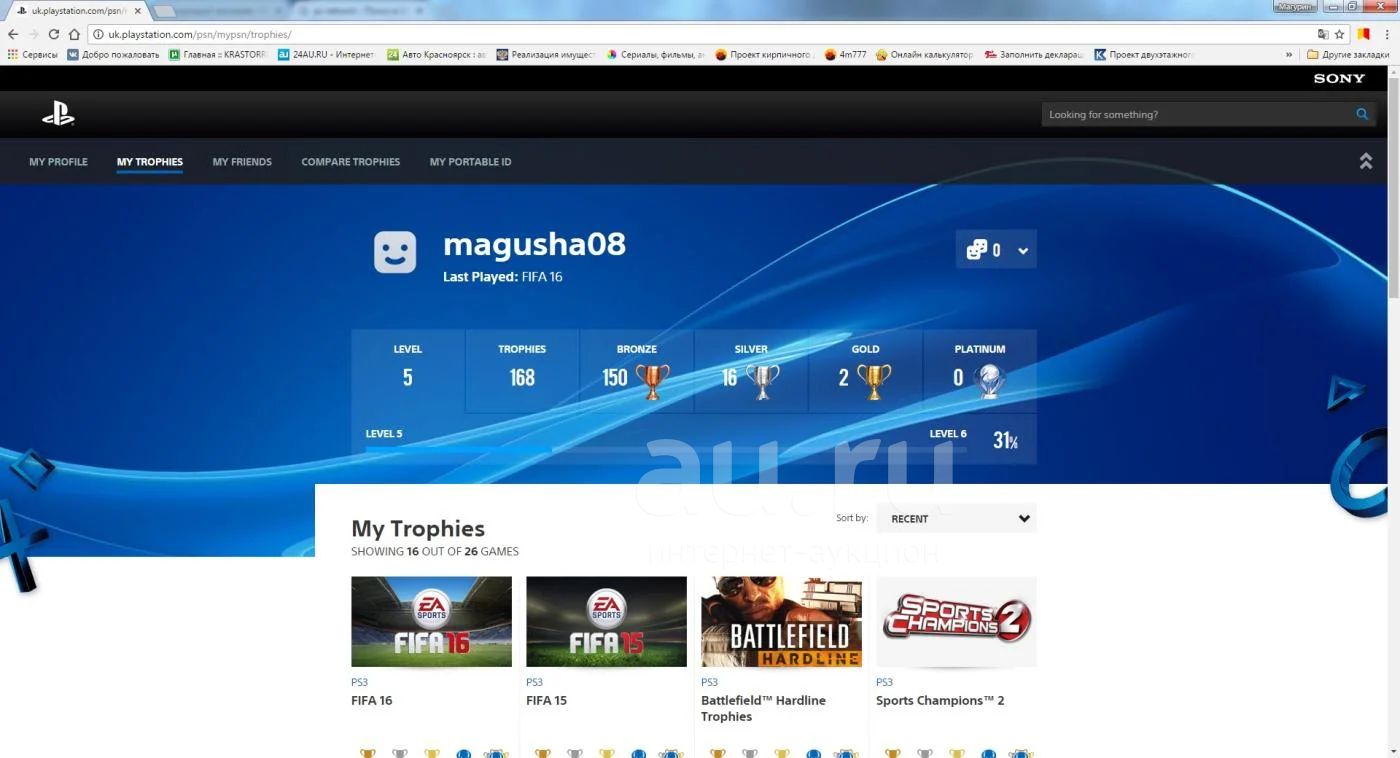Reload the page with refresh icon
Image resolution: width=1400 pixels, height=758 pixels.
(53, 34)
